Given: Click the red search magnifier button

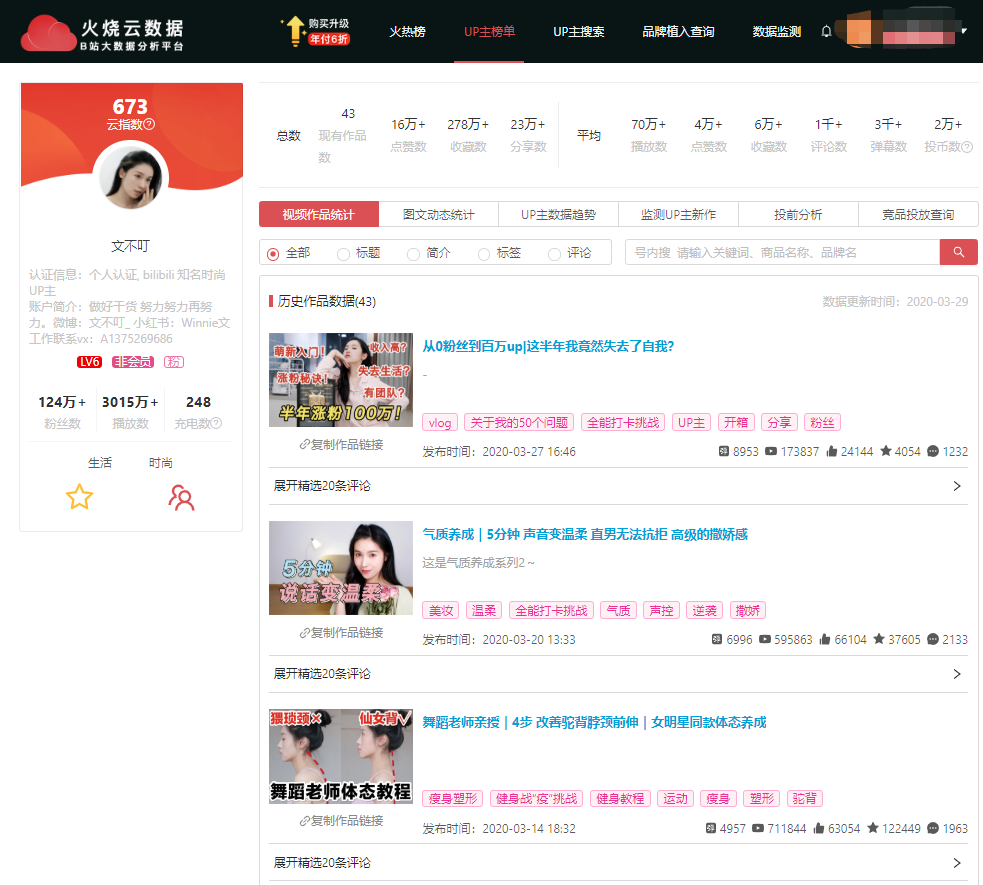Looking at the screenshot, I should [958, 252].
